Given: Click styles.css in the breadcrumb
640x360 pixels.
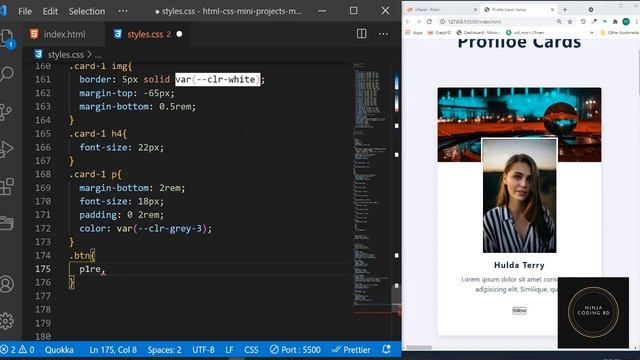Looking at the screenshot, I should pyautogui.click(x=65, y=54).
